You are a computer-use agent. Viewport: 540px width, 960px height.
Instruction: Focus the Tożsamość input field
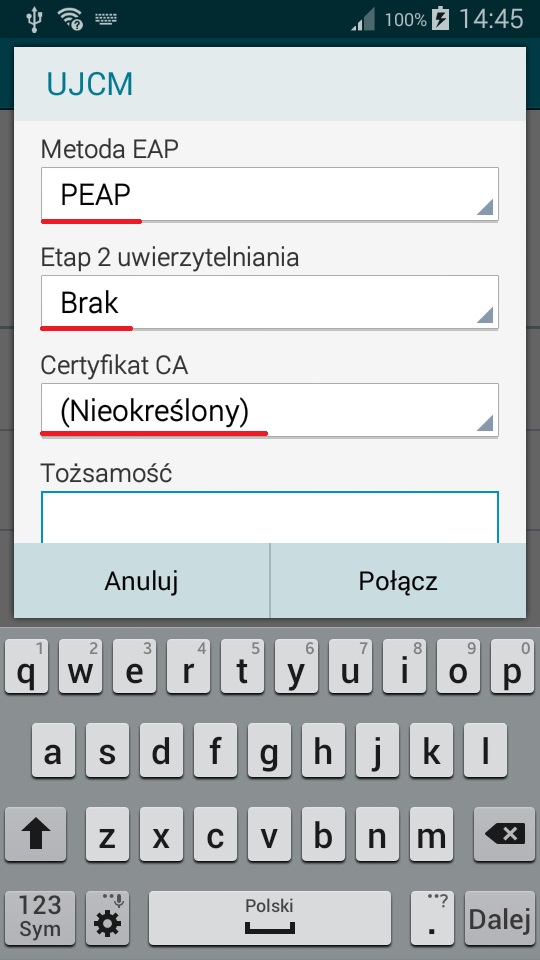[x=269, y=517]
